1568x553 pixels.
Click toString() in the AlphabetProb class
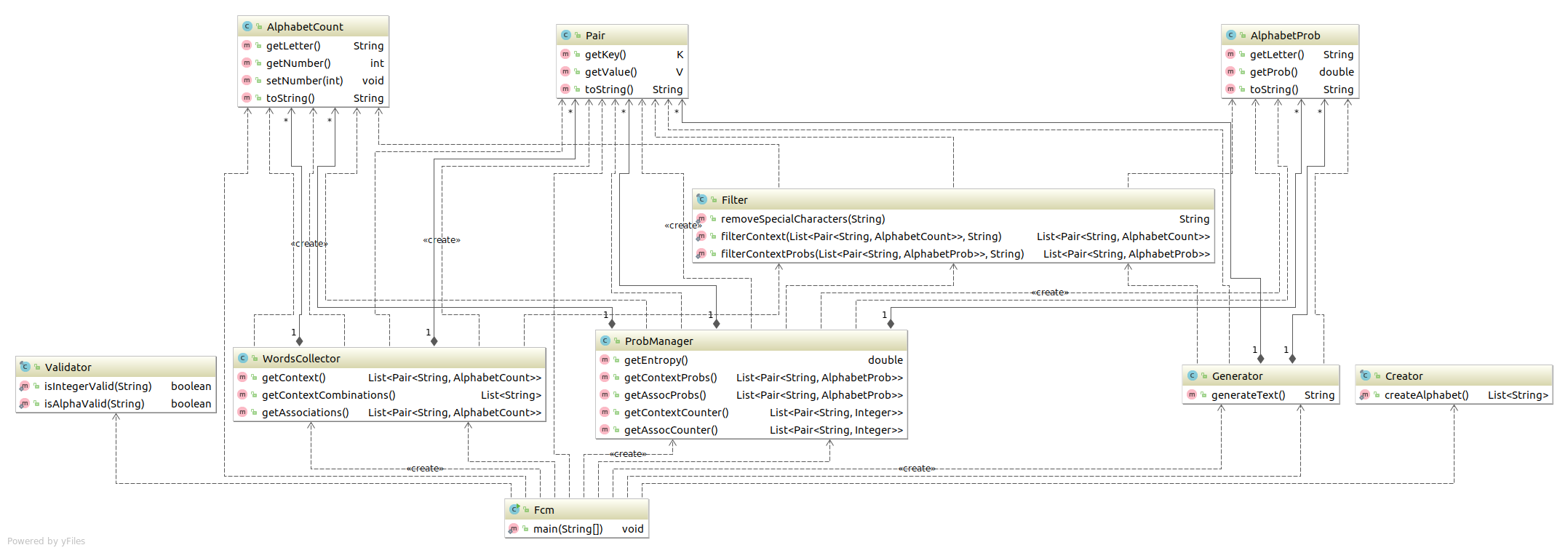coord(1274,89)
